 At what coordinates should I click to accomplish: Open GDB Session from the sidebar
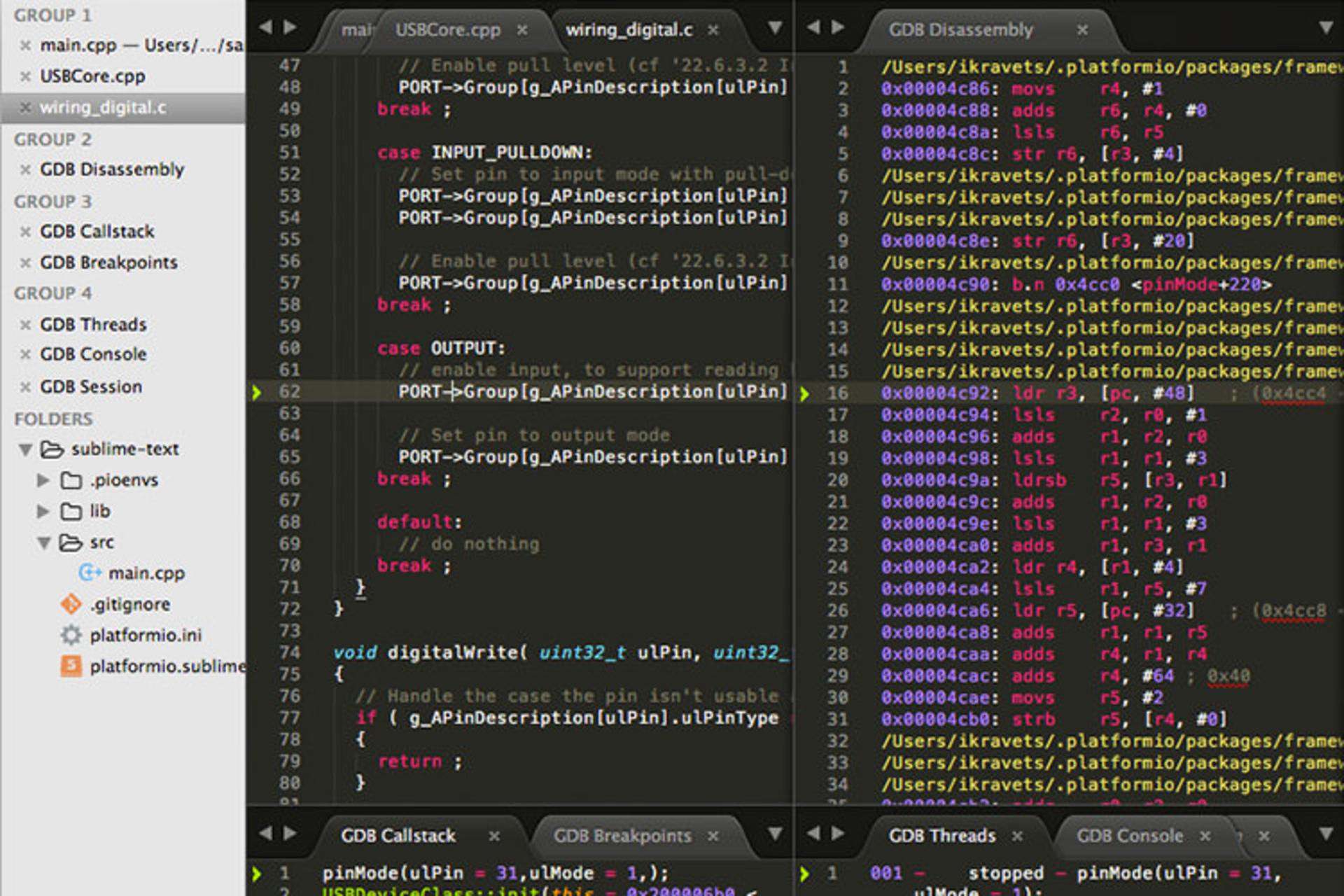(x=91, y=386)
